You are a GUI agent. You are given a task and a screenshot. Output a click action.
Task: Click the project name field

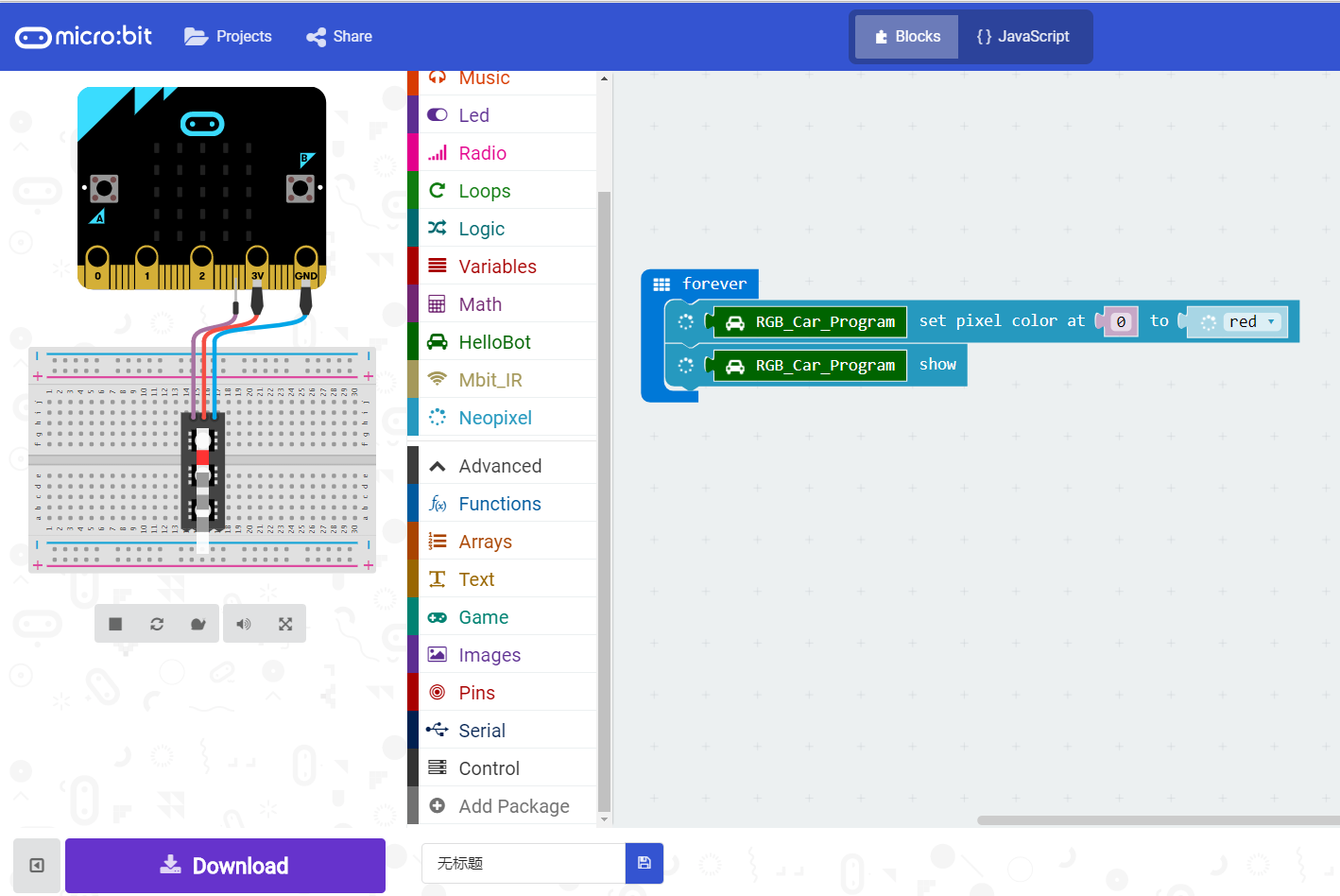[x=524, y=863]
